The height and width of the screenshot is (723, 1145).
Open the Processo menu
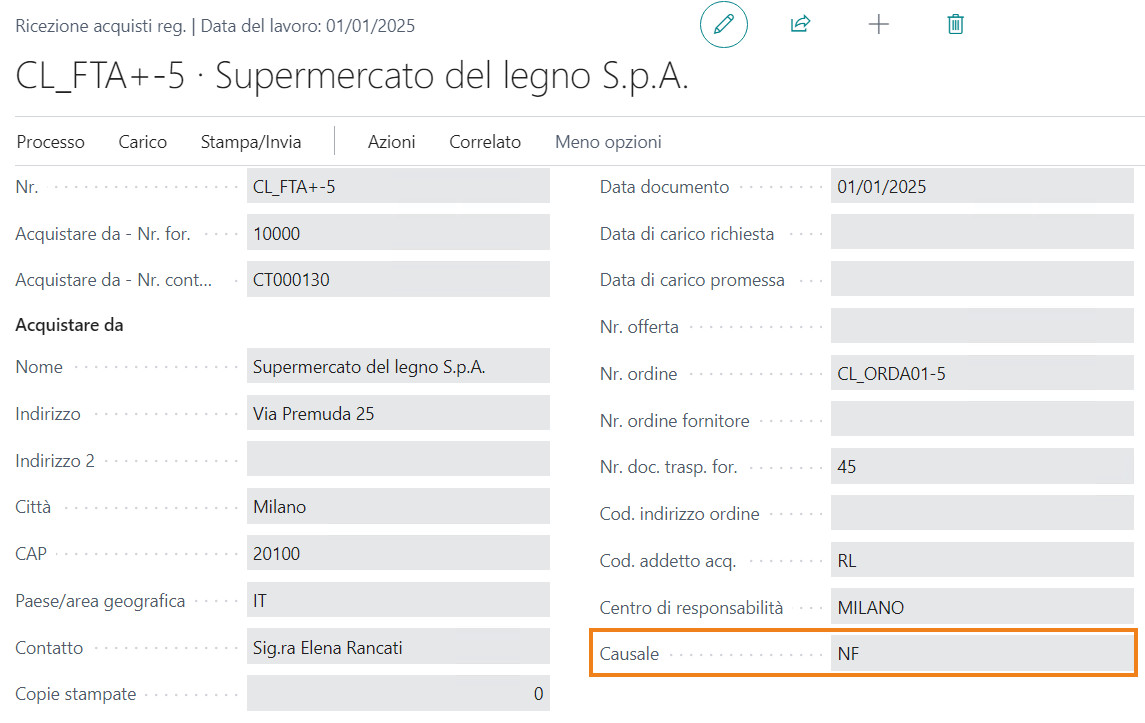click(51, 142)
